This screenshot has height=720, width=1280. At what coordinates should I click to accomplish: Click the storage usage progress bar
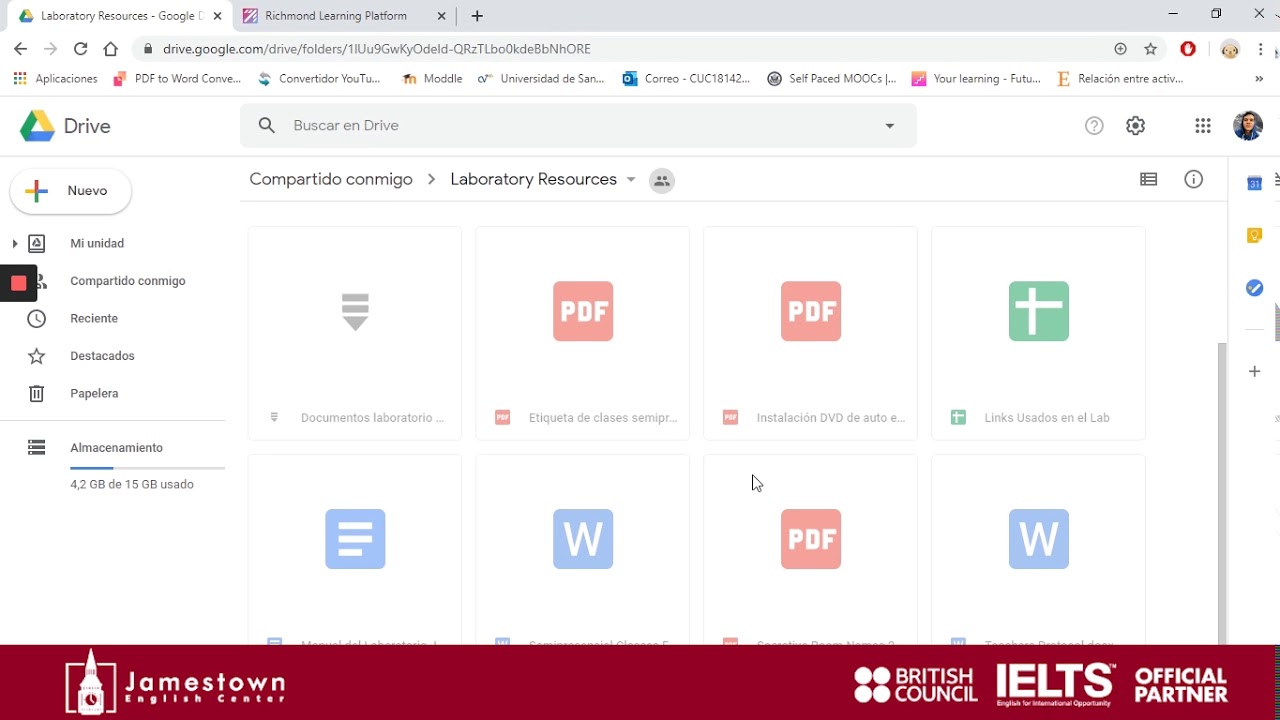pyautogui.click(x=147, y=468)
